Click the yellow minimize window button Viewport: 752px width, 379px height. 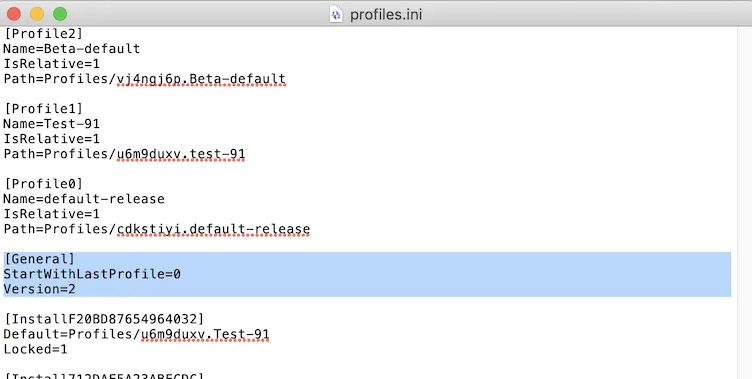tap(37, 14)
